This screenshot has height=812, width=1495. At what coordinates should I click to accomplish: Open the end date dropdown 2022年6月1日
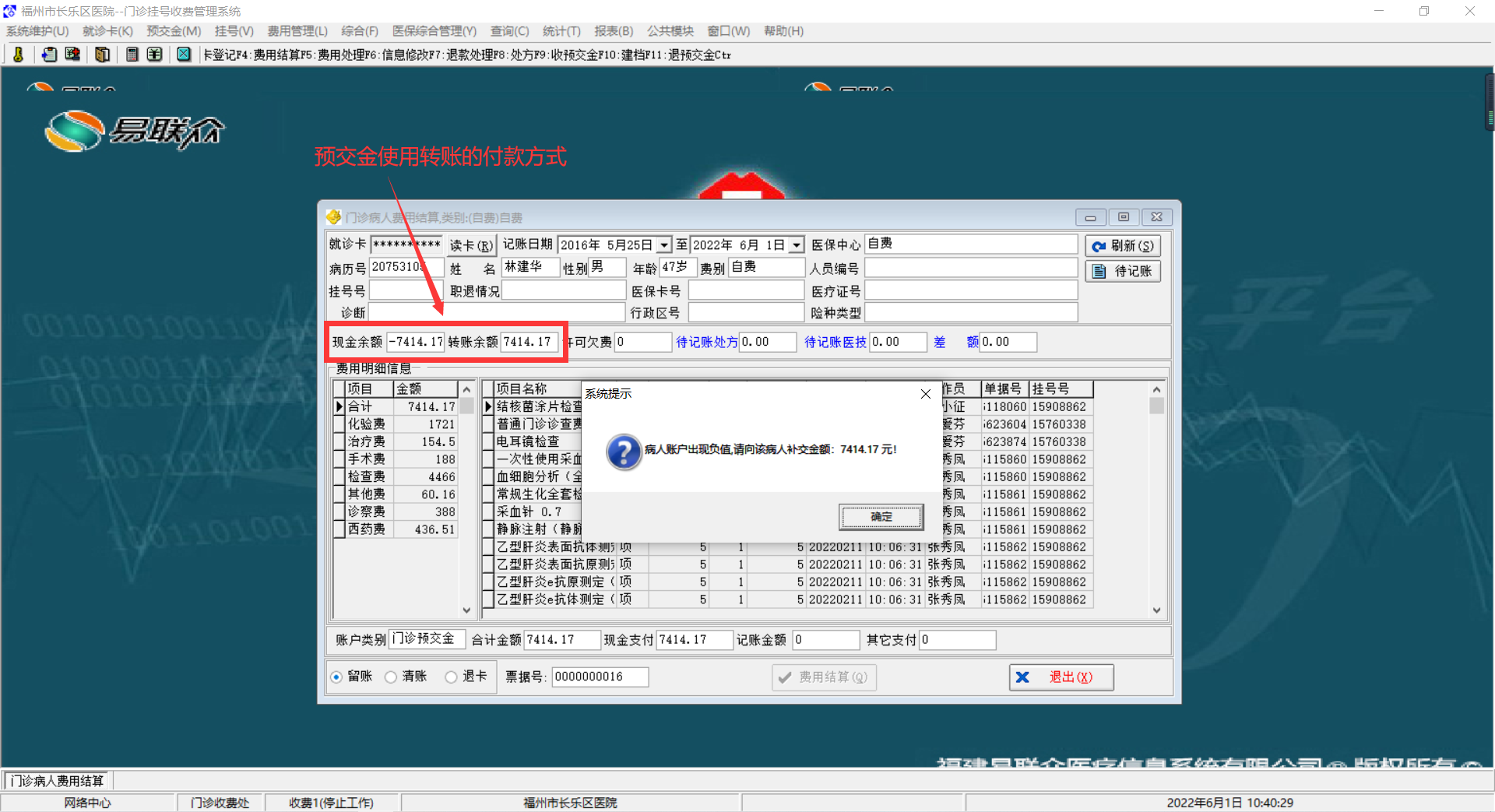coord(797,245)
